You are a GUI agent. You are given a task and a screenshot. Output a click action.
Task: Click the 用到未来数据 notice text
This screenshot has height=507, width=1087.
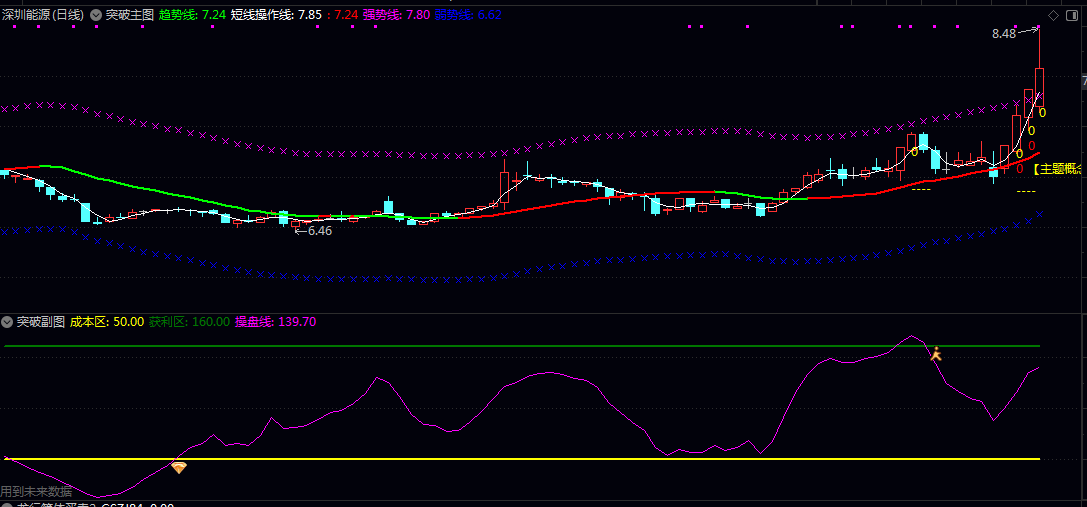(36, 492)
